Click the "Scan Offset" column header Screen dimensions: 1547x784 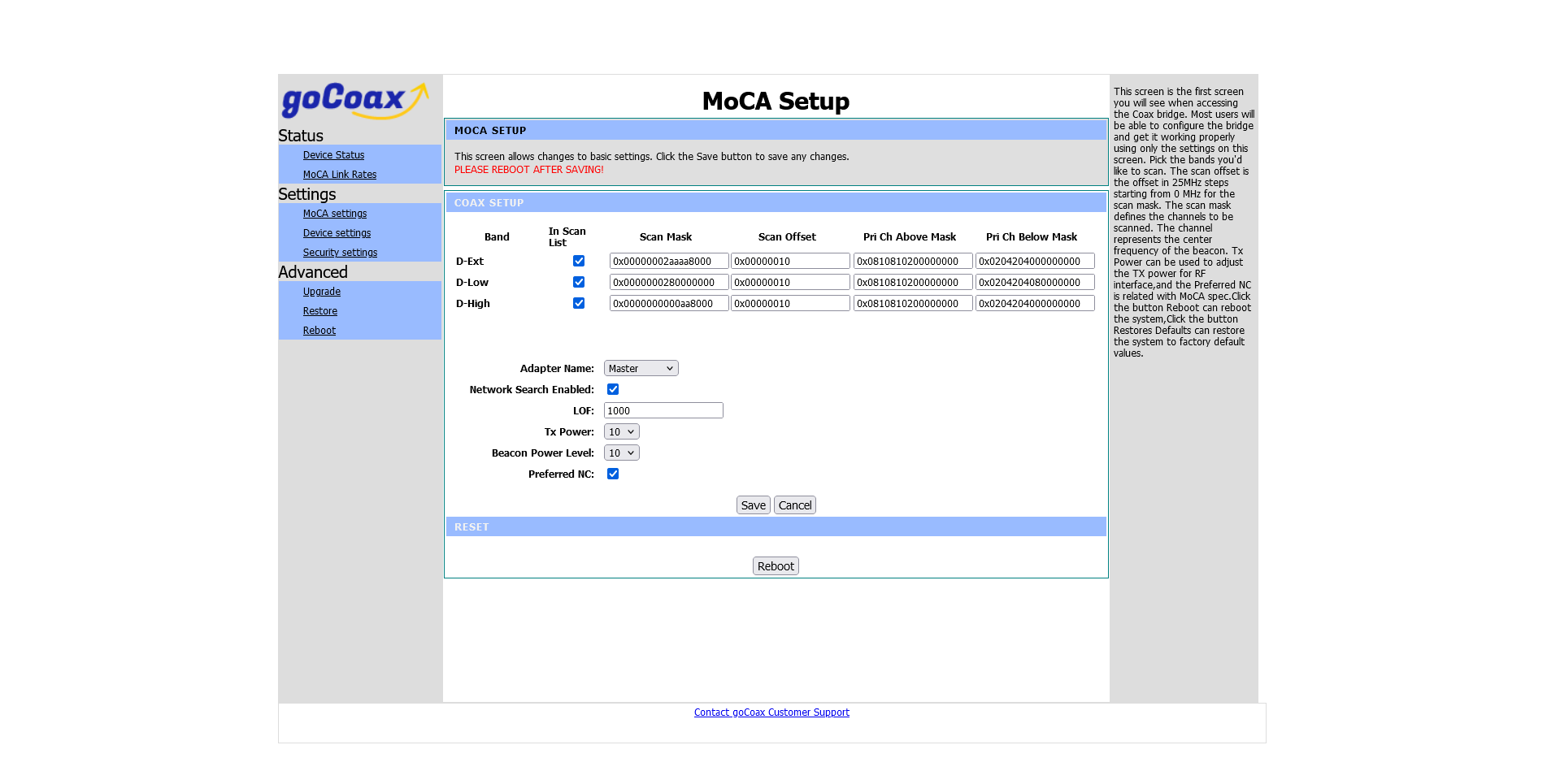click(787, 237)
